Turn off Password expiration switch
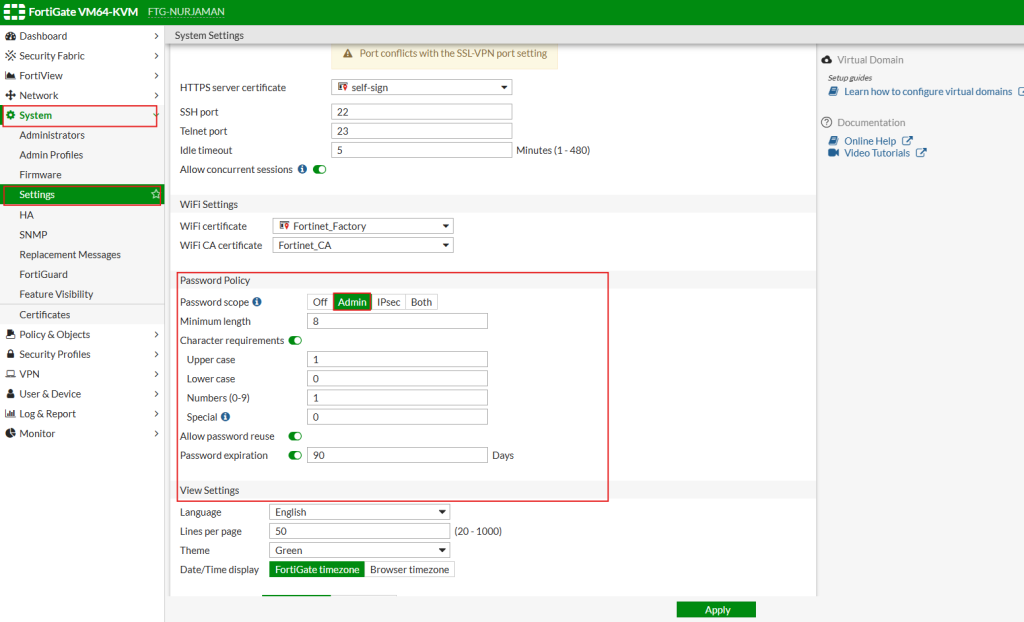Viewport: 1024px width, 622px height. 295,455
